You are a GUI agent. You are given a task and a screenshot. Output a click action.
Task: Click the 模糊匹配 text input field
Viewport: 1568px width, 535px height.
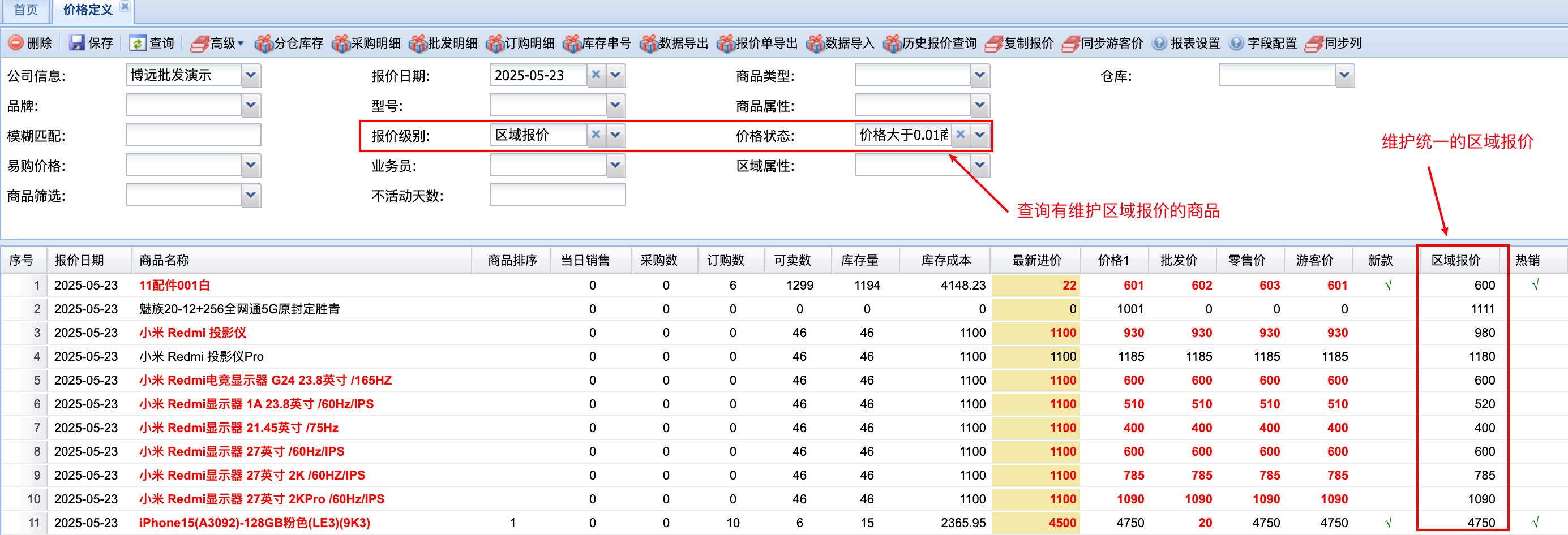coord(193,135)
